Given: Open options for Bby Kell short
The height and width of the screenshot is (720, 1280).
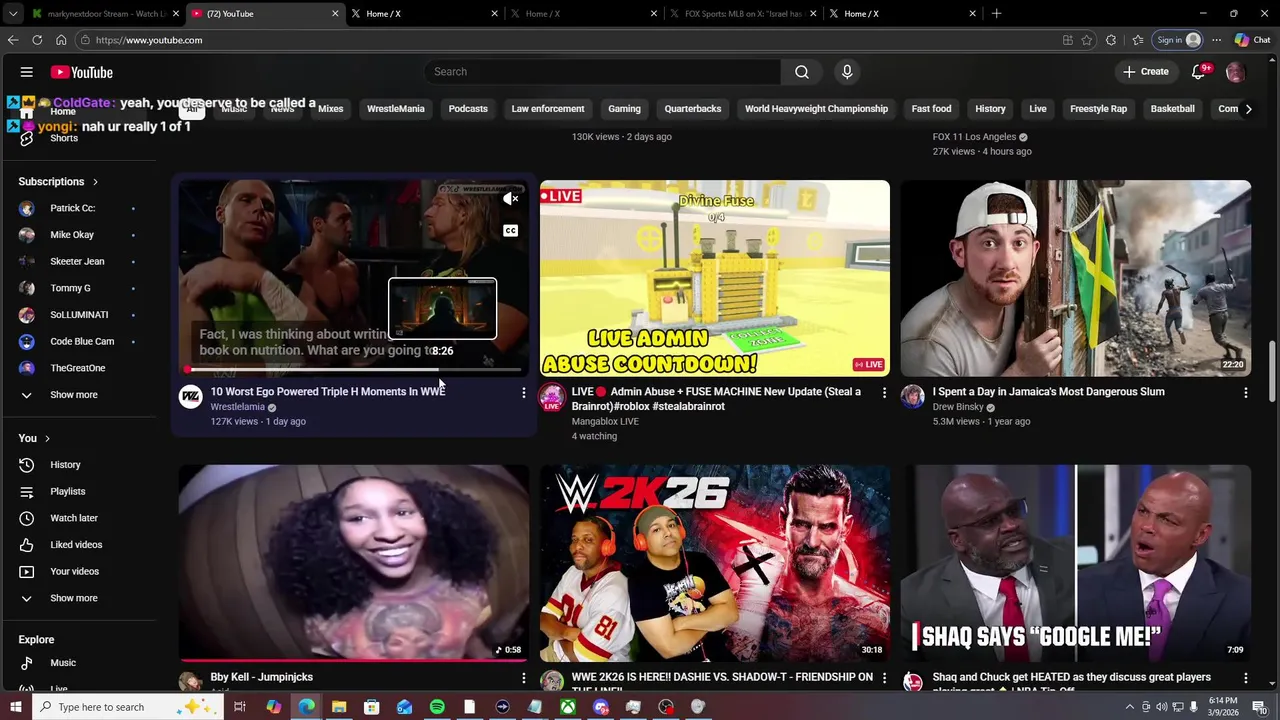Looking at the screenshot, I should coord(523,678).
